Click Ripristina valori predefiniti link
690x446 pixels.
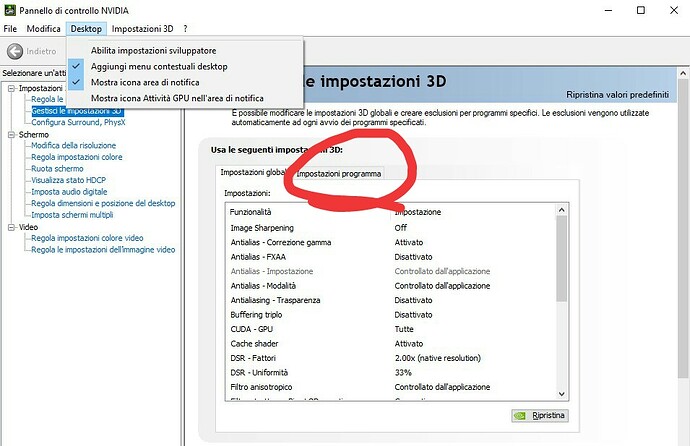(x=617, y=95)
